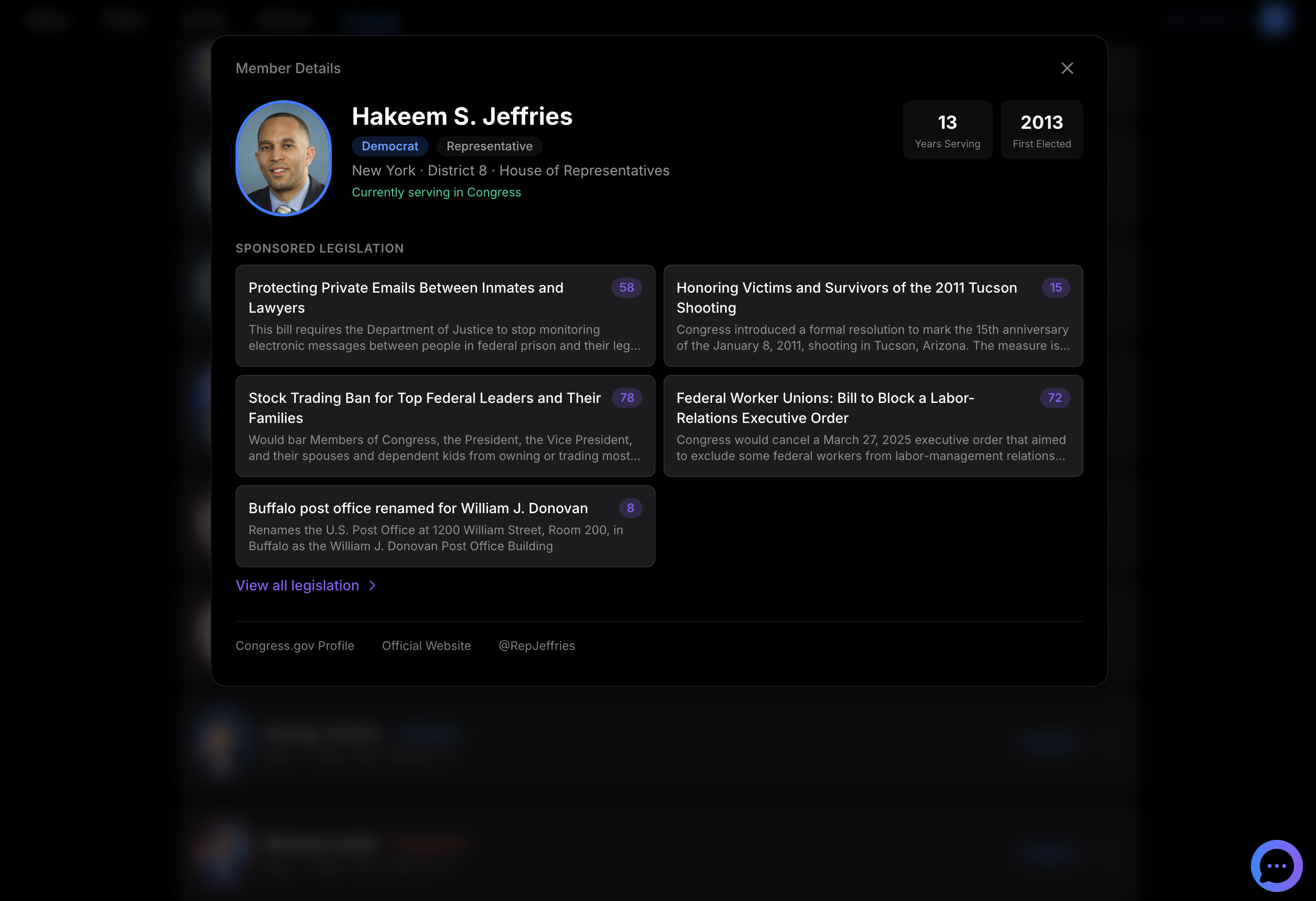Click the 8 badge on Buffalo post office bill
The width and height of the screenshot is (1316, 901).
pyautogui.click(x=630, y=508)
